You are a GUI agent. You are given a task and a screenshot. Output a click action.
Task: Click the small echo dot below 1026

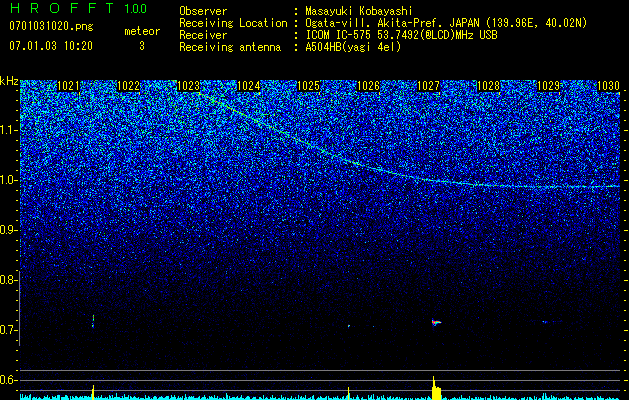[x=349, y=326]
